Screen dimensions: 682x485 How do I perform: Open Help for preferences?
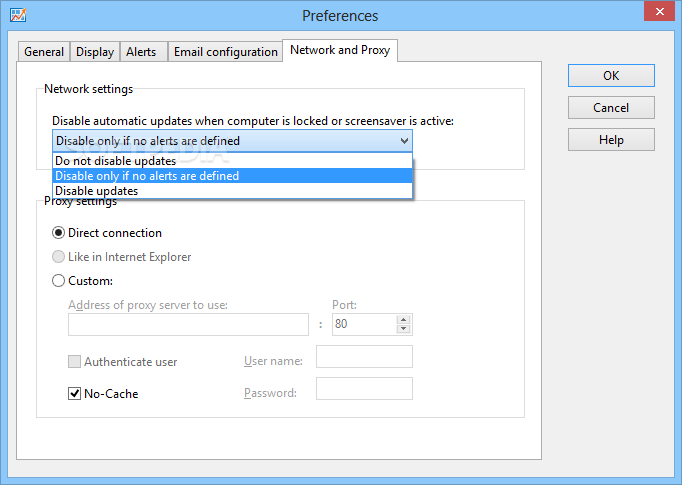[611, 140]
